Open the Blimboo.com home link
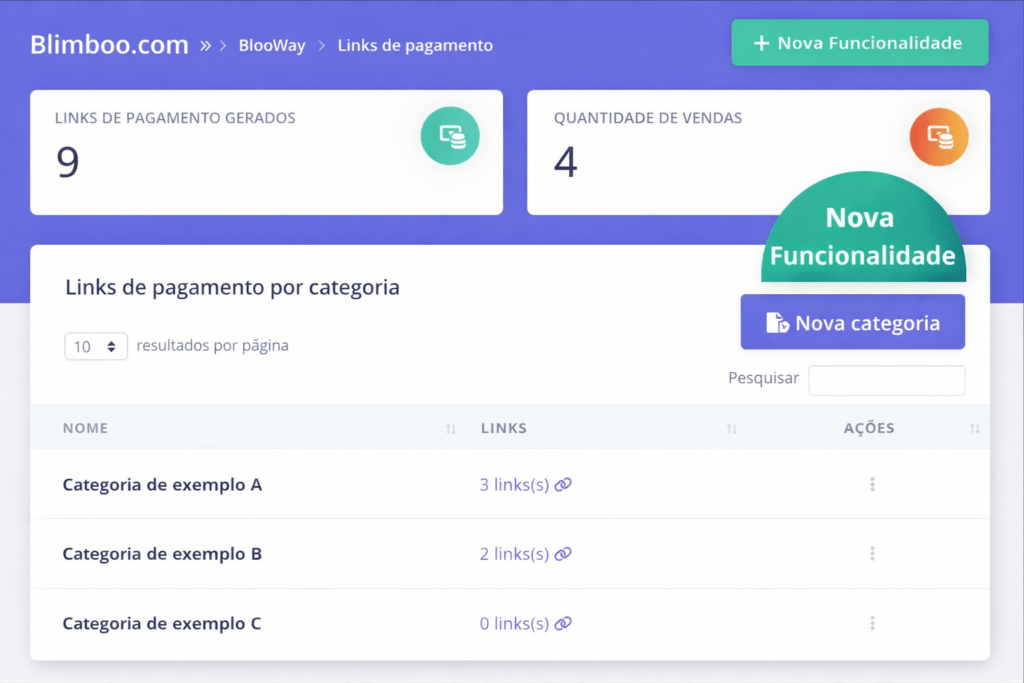This screenshot has height=683, width=1024. click(x=109, y=45)
